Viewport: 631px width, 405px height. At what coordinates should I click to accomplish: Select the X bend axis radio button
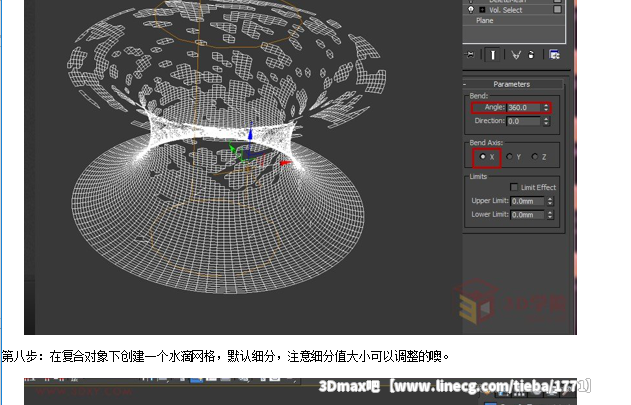483,156
